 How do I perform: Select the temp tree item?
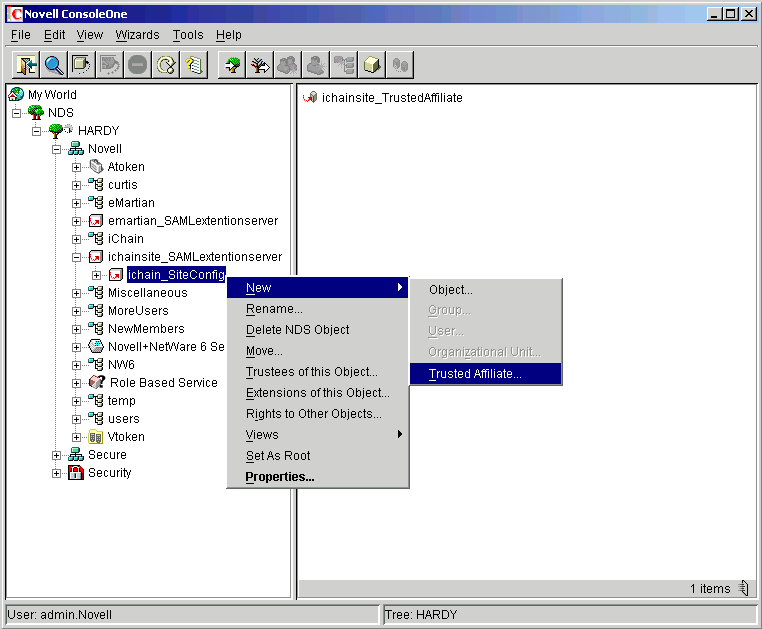[x=121, y=401]
